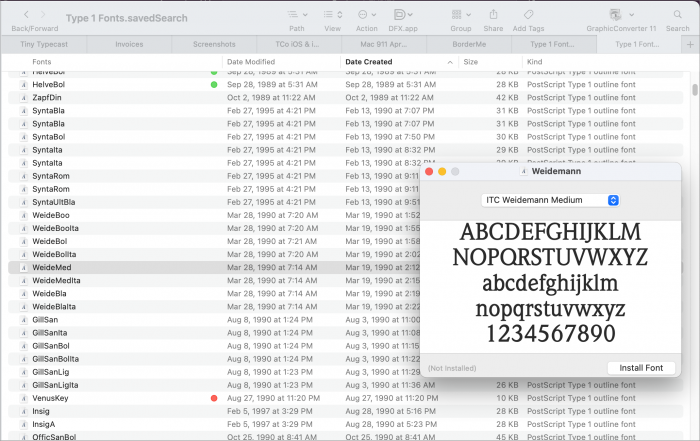Click the Add Tags icon
This screenshot has height=441, width=700.
click(x=528, y=15)
